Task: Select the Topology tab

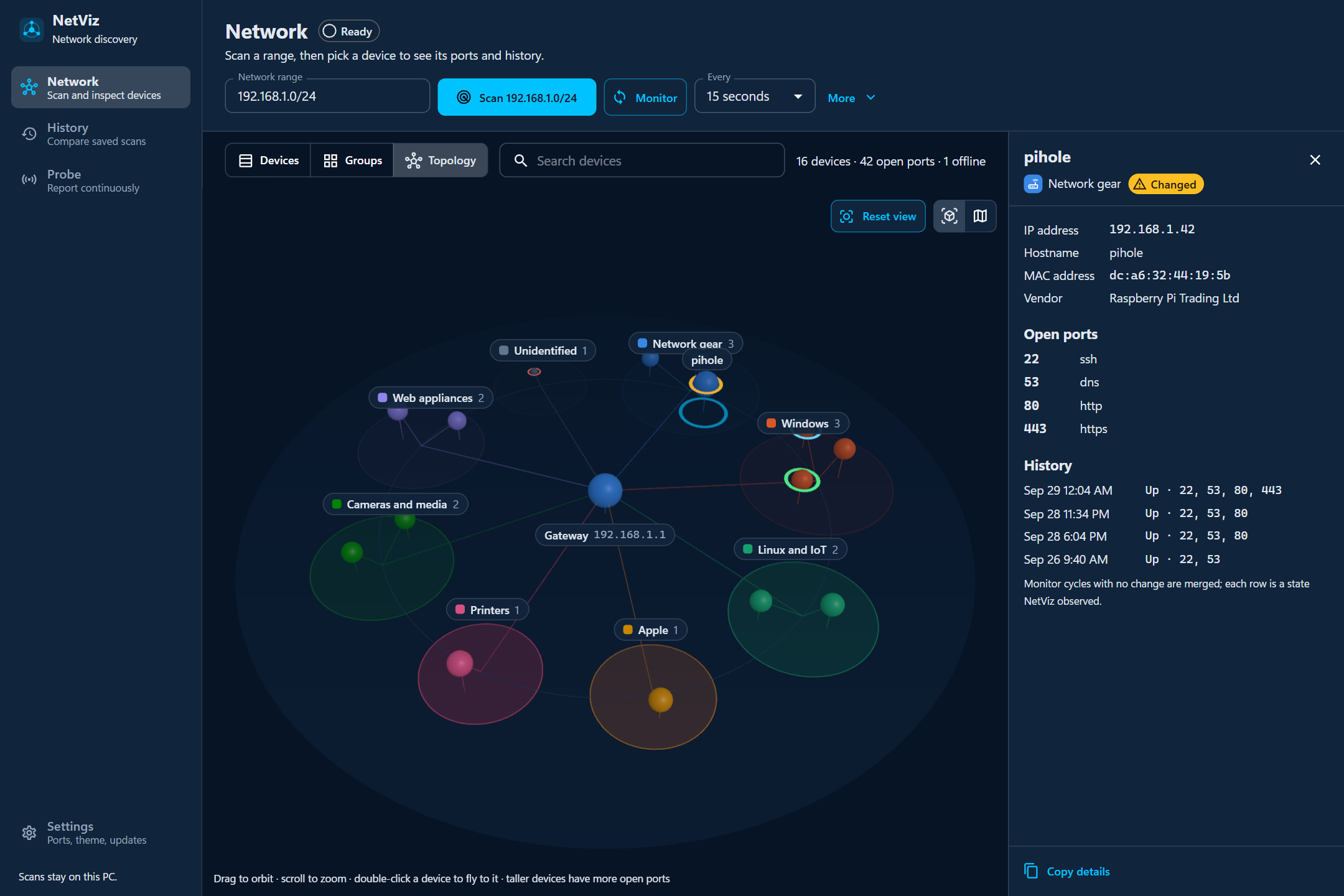Action: pyautogui.click(x=441, y=161)
